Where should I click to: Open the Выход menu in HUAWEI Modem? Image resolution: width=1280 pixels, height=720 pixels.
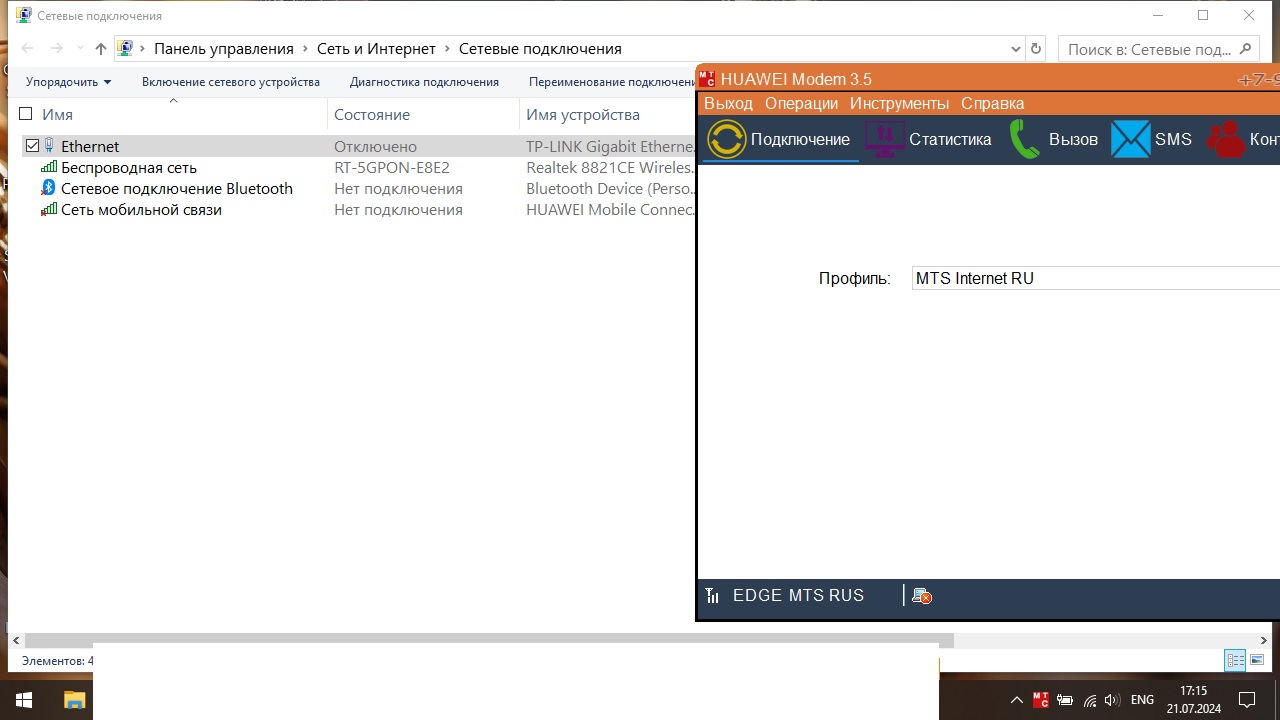[x=728, y=103]
